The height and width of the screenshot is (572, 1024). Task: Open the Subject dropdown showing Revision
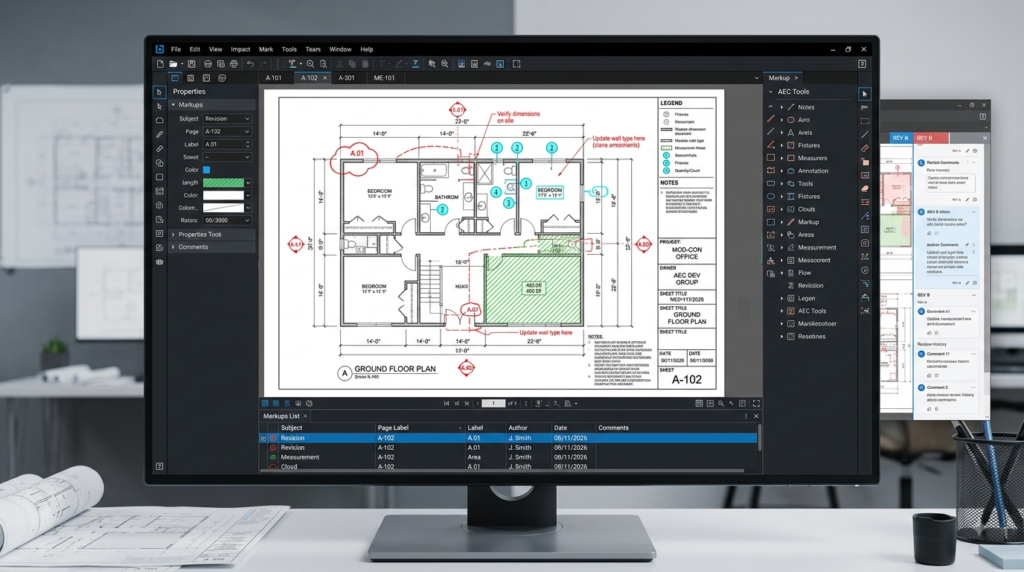(227, 119)
